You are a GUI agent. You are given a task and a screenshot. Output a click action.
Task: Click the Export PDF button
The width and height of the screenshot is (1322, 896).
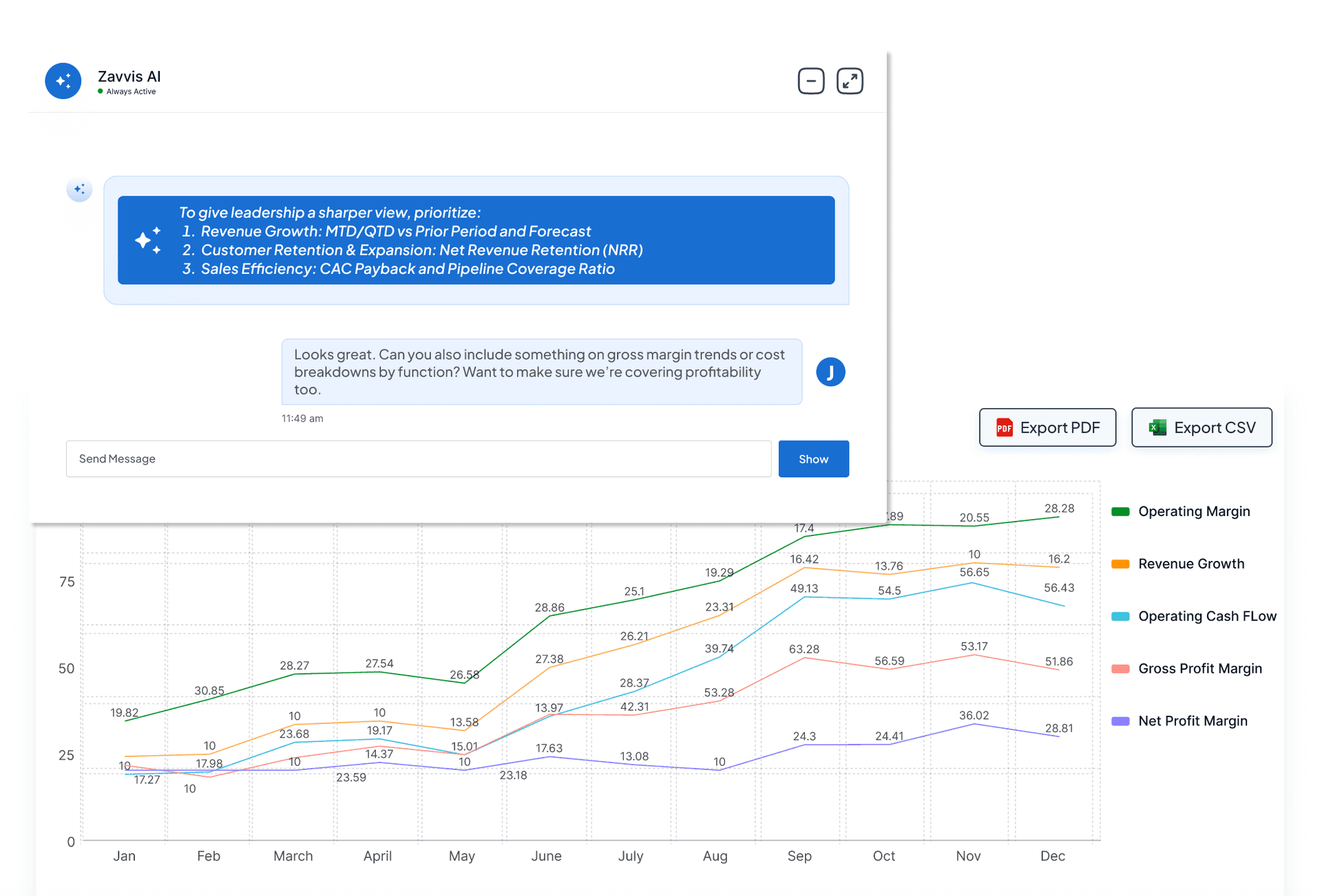click(x=1047, y=427)
